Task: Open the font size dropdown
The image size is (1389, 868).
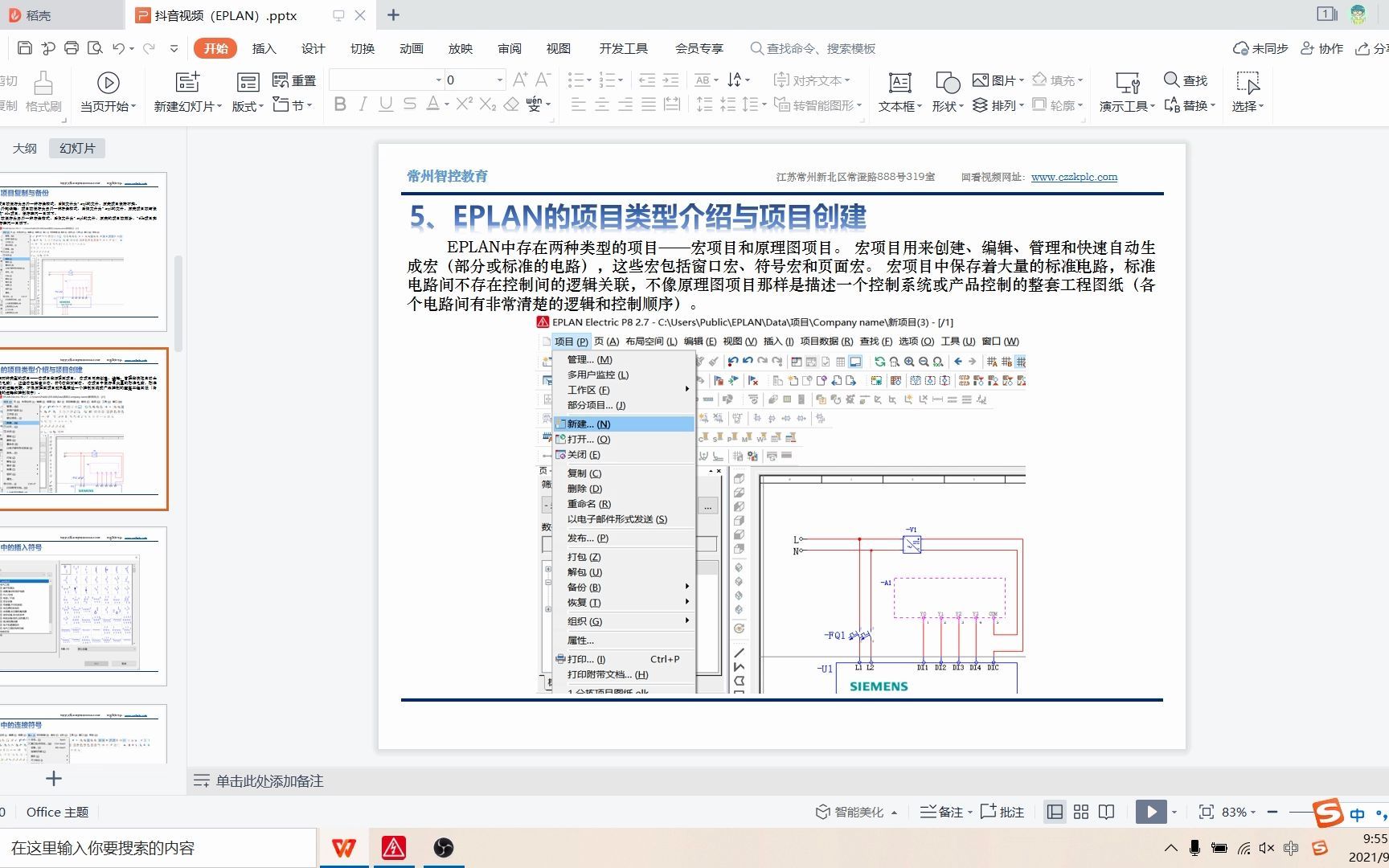Action: (x=499, y=80)
